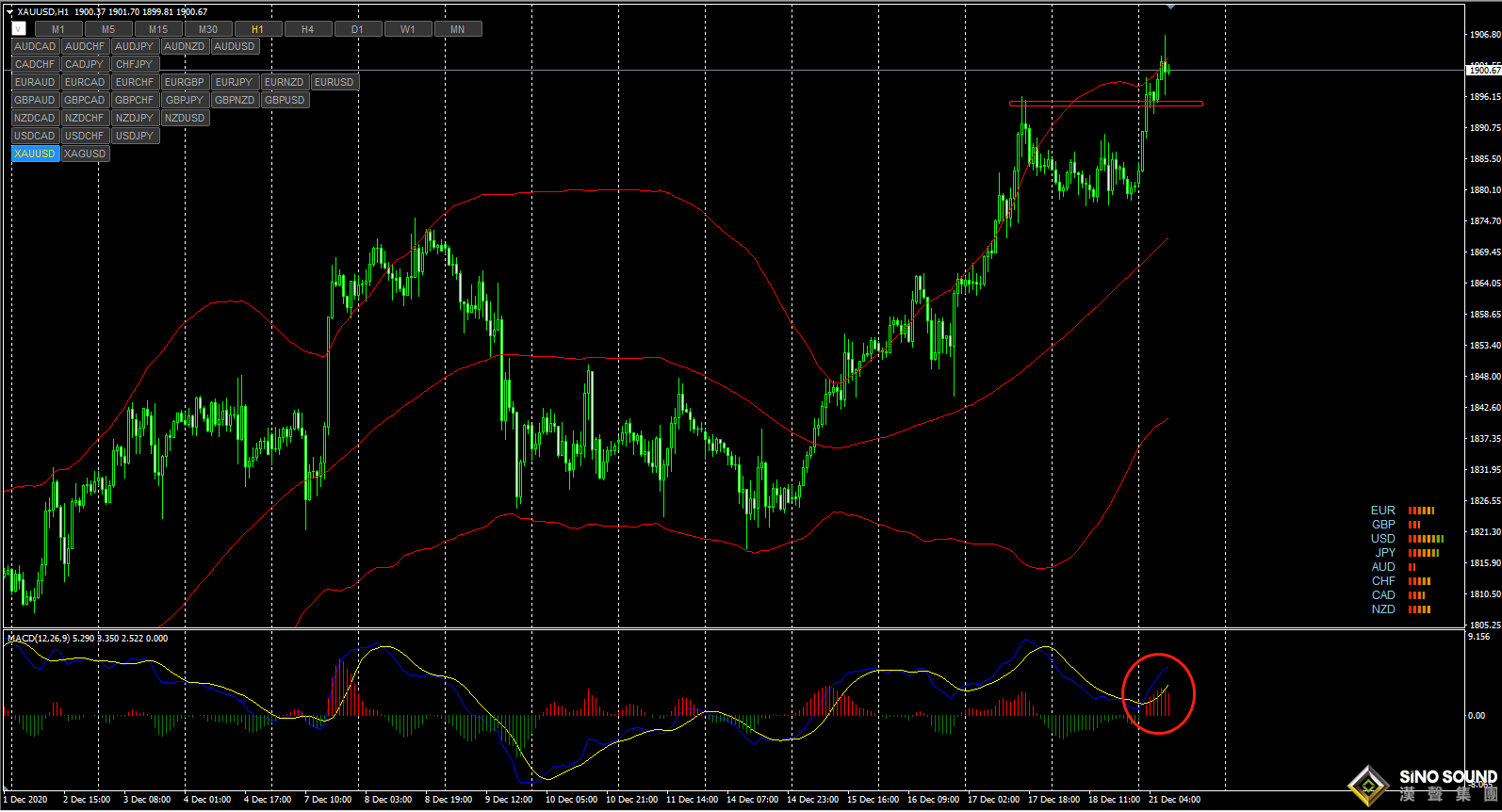Click the Sino Sound logo watermark

1423,784
